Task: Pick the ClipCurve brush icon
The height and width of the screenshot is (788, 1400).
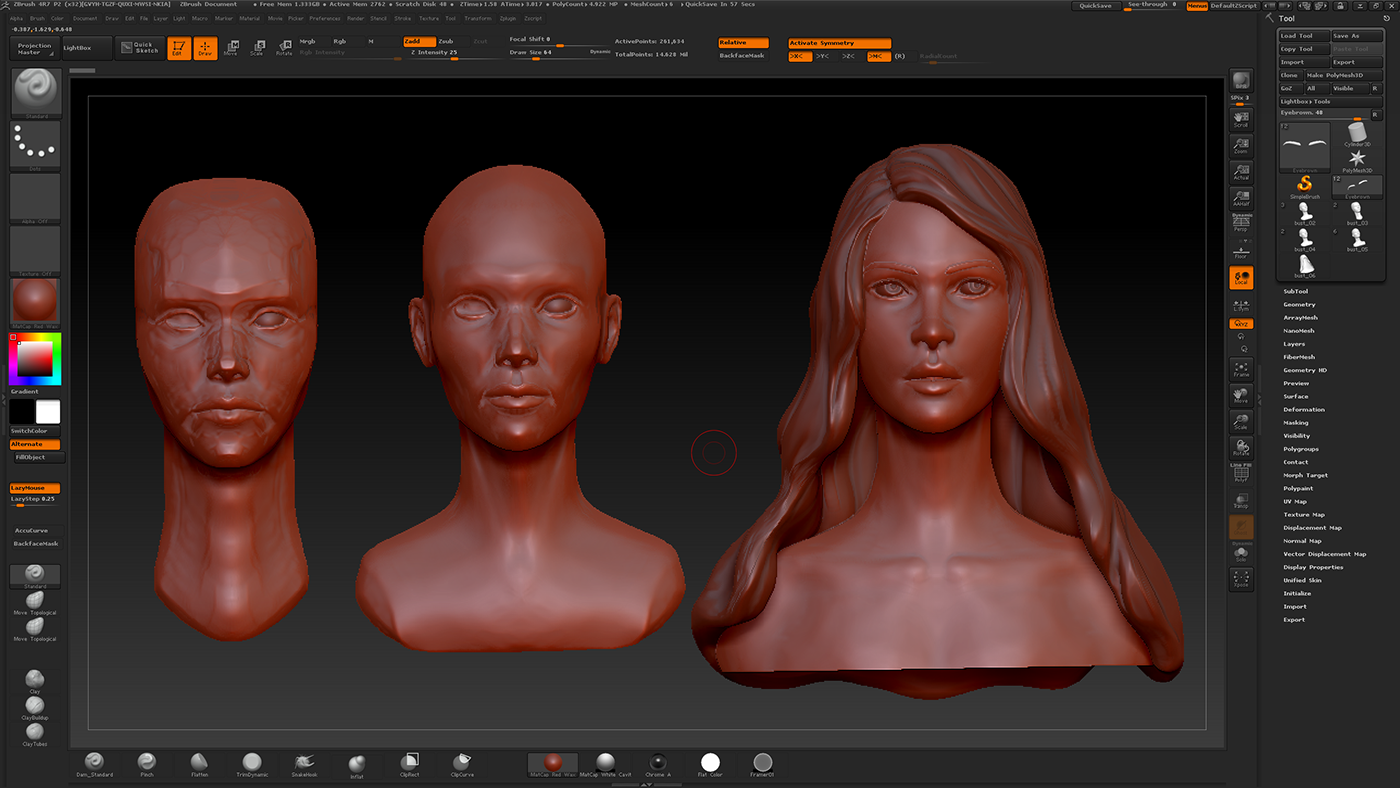Action: coord(461,764)
